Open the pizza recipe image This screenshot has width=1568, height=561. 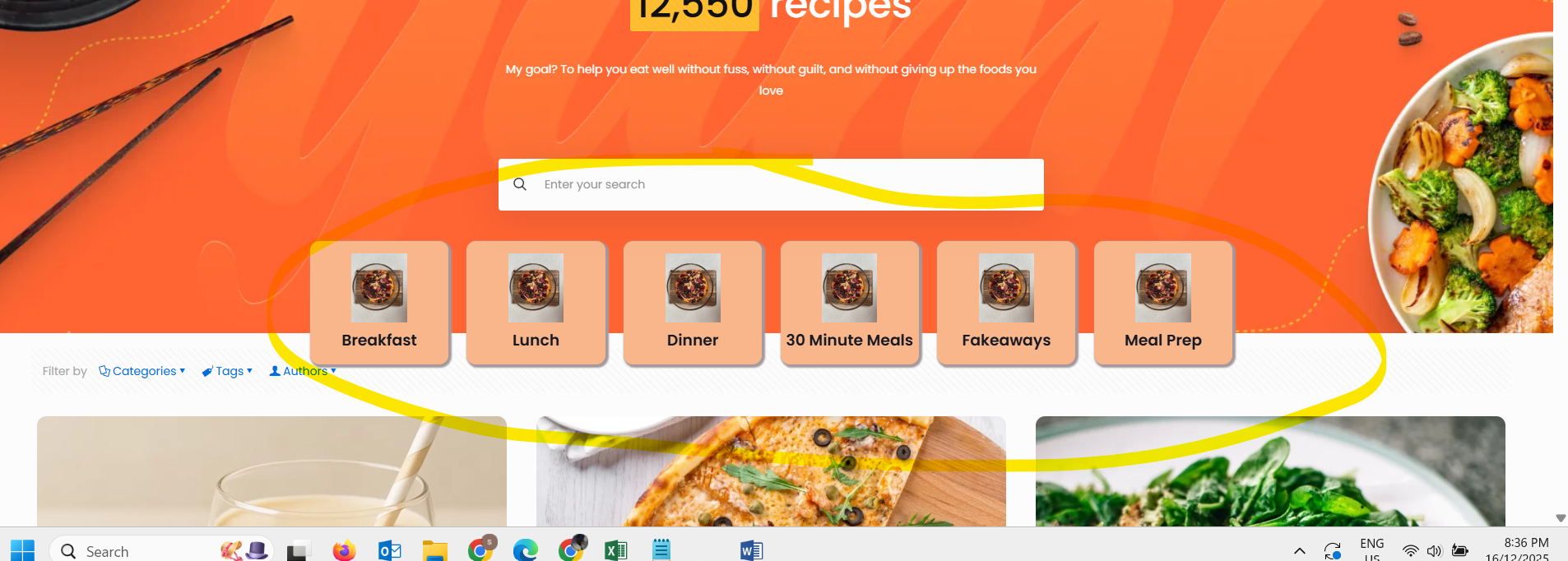(771, 471)
